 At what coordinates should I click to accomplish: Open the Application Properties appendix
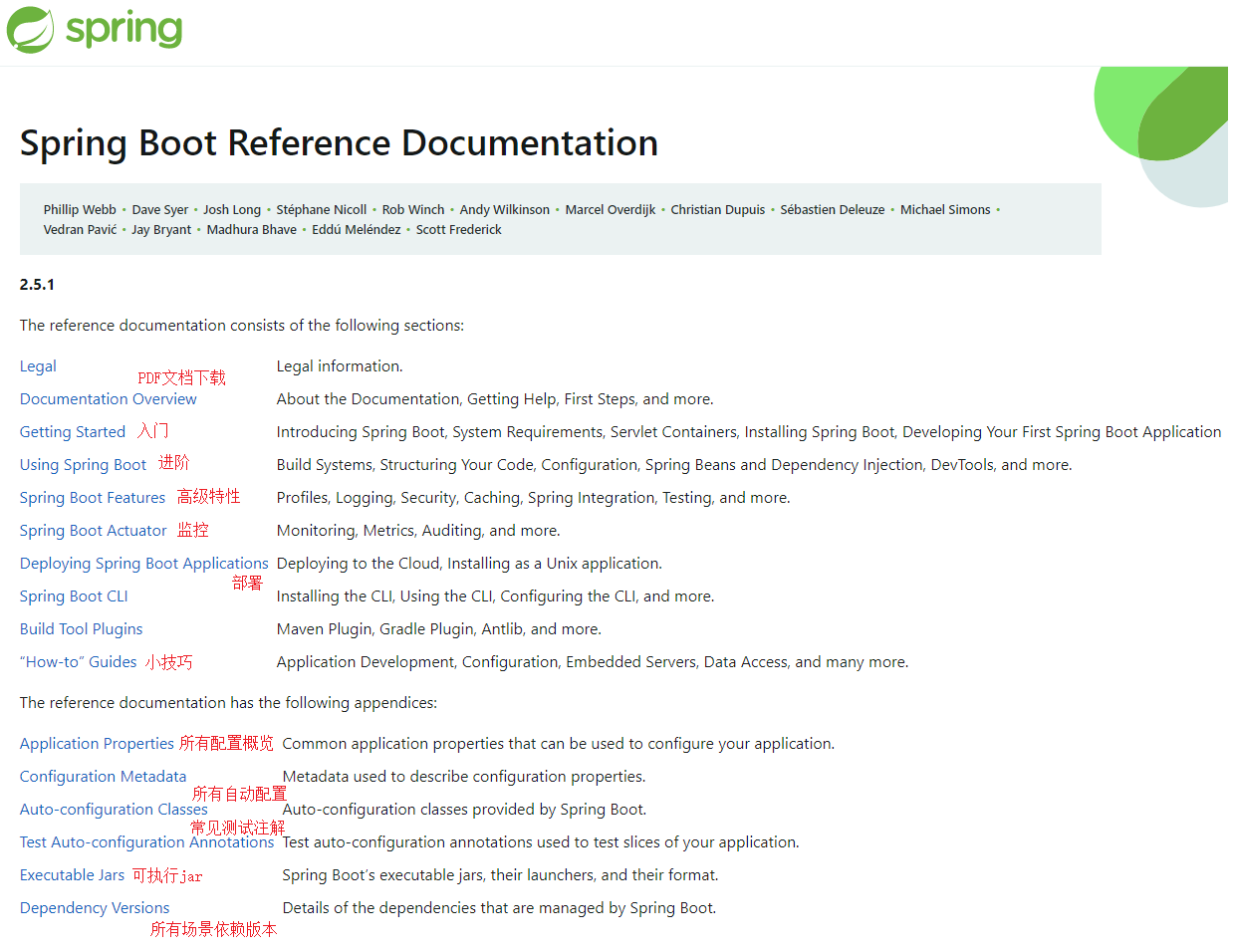click(x=97, y=744)
